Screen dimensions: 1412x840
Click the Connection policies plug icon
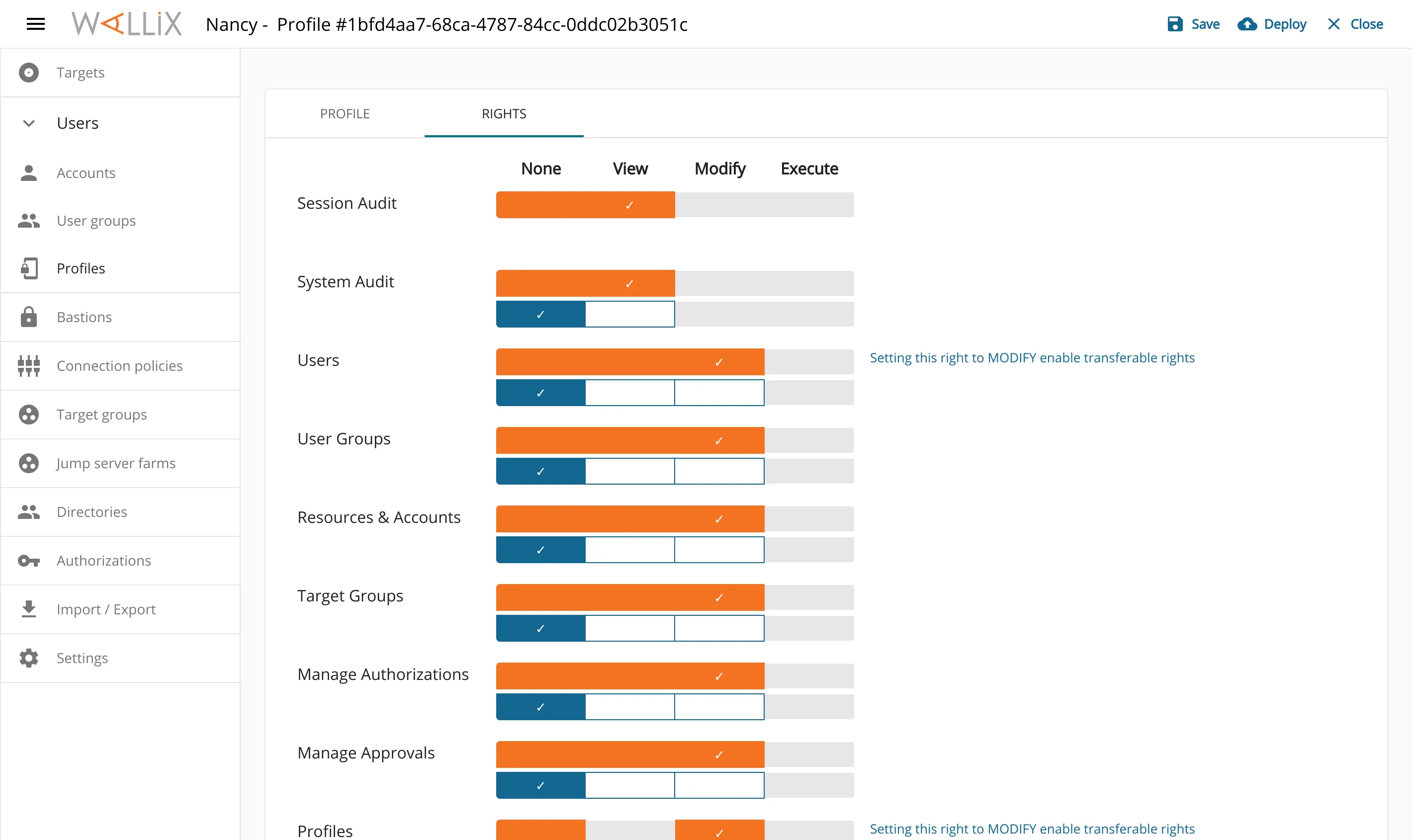tap(29, 366)
